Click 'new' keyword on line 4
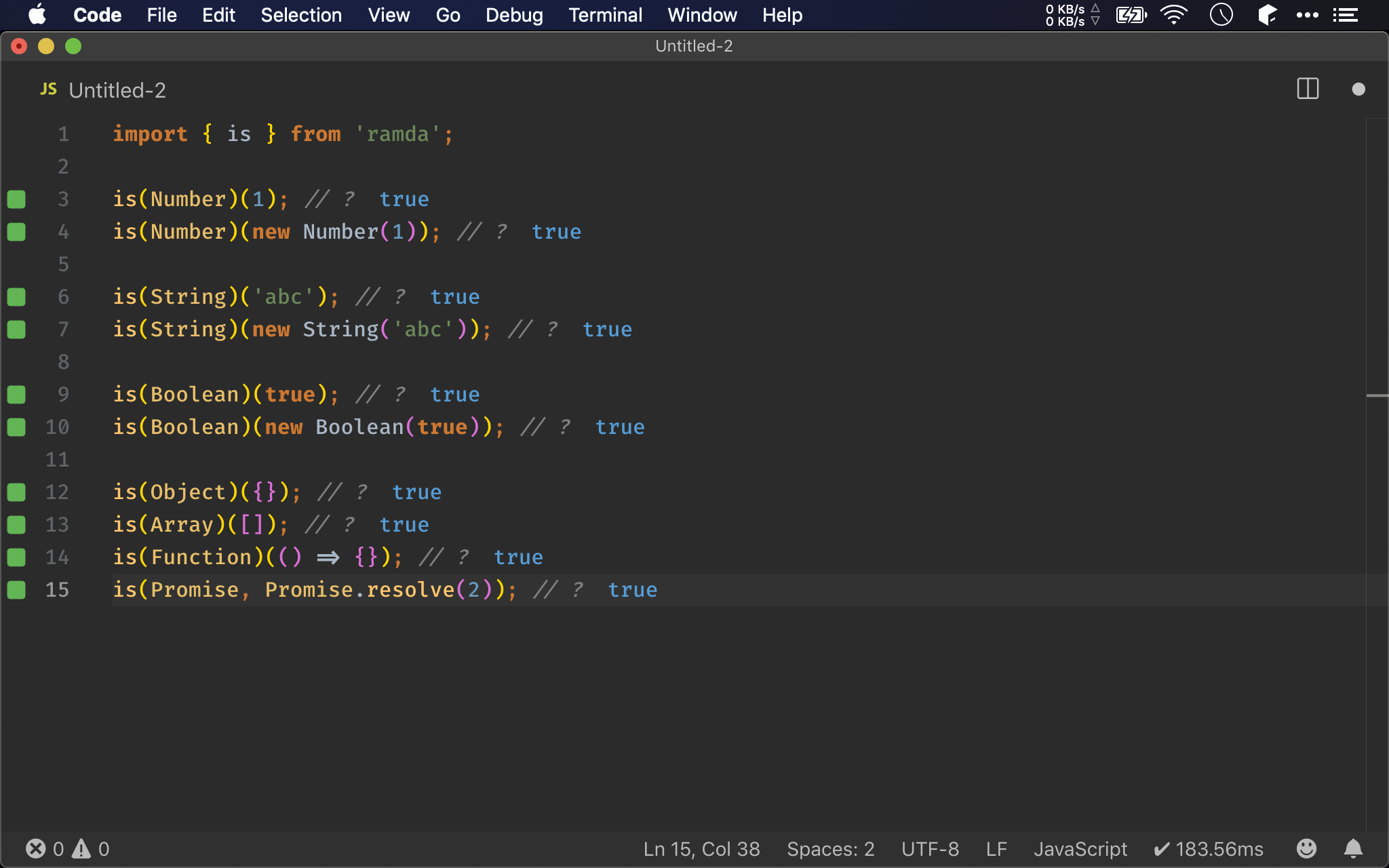Image resolution: width=1389 pixels, height=868 pixels. click(271, 232)
